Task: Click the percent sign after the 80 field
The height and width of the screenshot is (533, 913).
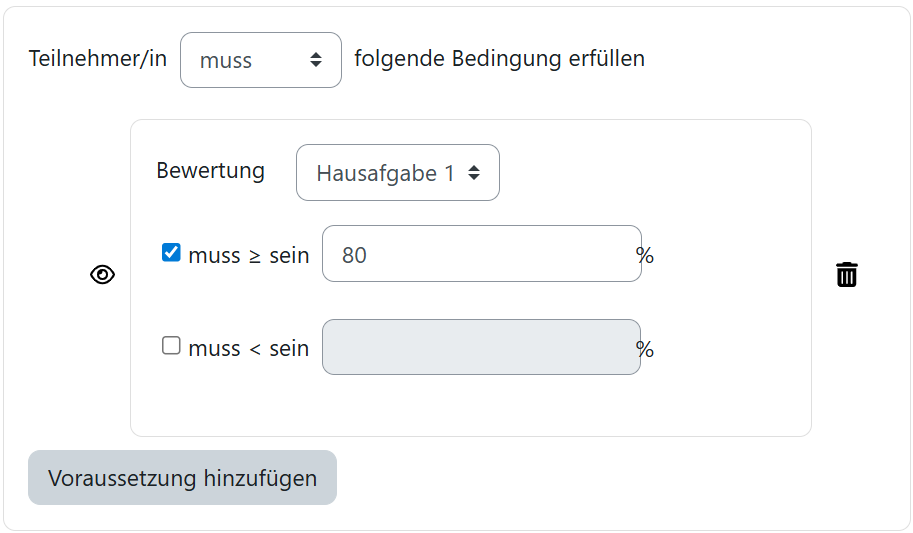Action: (x=645, y=256)
